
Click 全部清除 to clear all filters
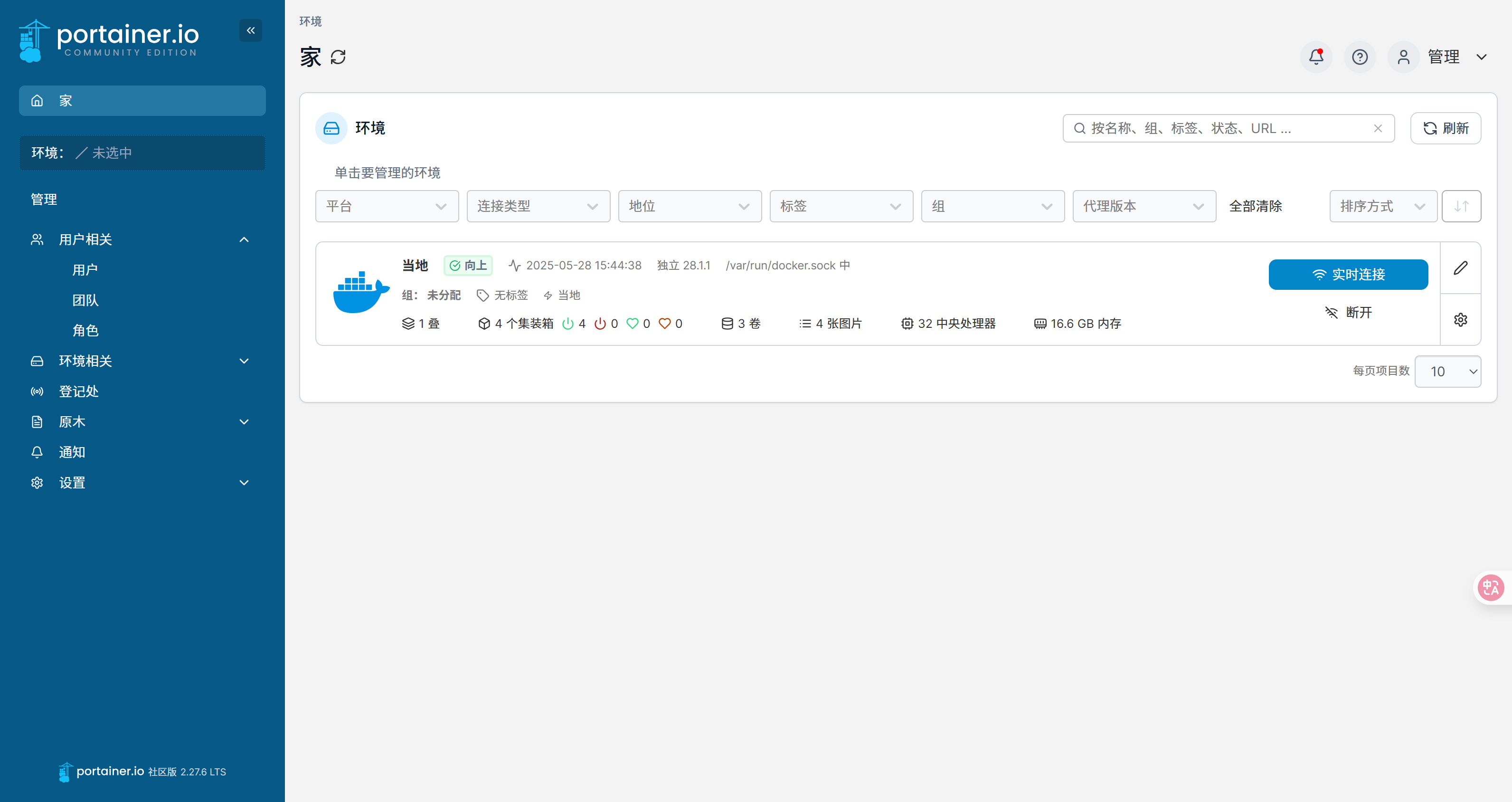pyautogui.click(x=1255, y=206)
